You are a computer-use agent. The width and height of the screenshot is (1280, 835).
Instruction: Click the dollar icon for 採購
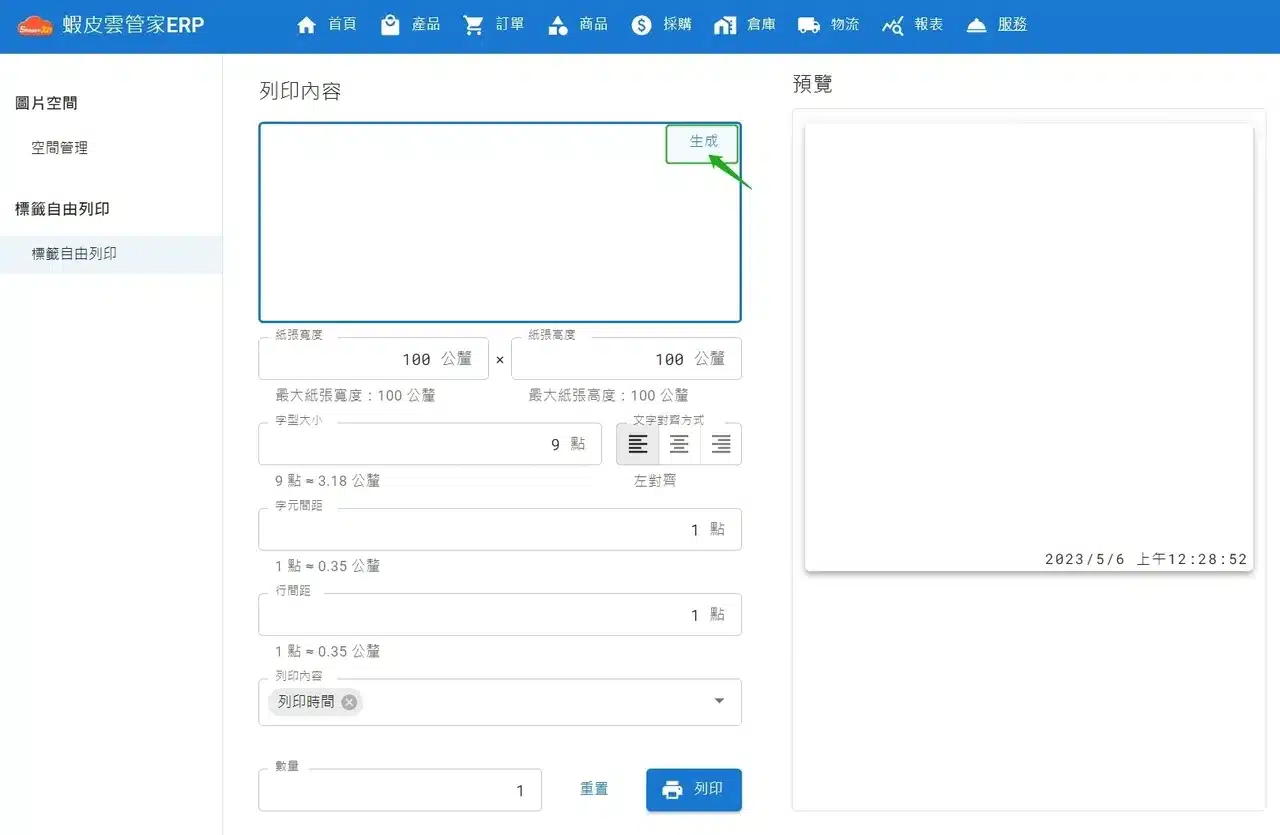pos(641,25)
